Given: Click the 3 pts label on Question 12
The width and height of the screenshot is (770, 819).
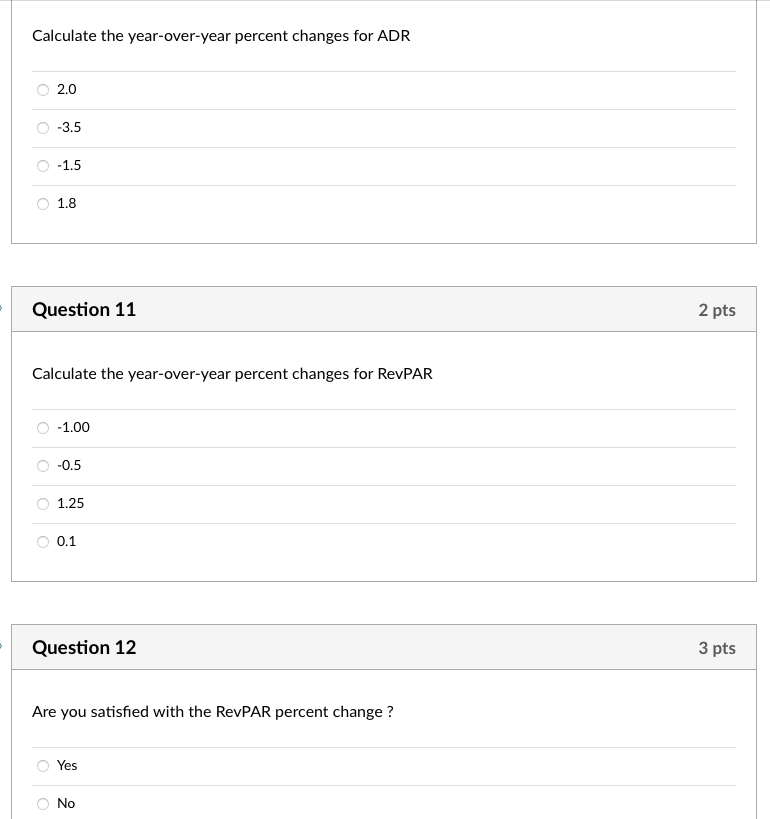Looking at the screenshot, I should (x=717, y=647).
